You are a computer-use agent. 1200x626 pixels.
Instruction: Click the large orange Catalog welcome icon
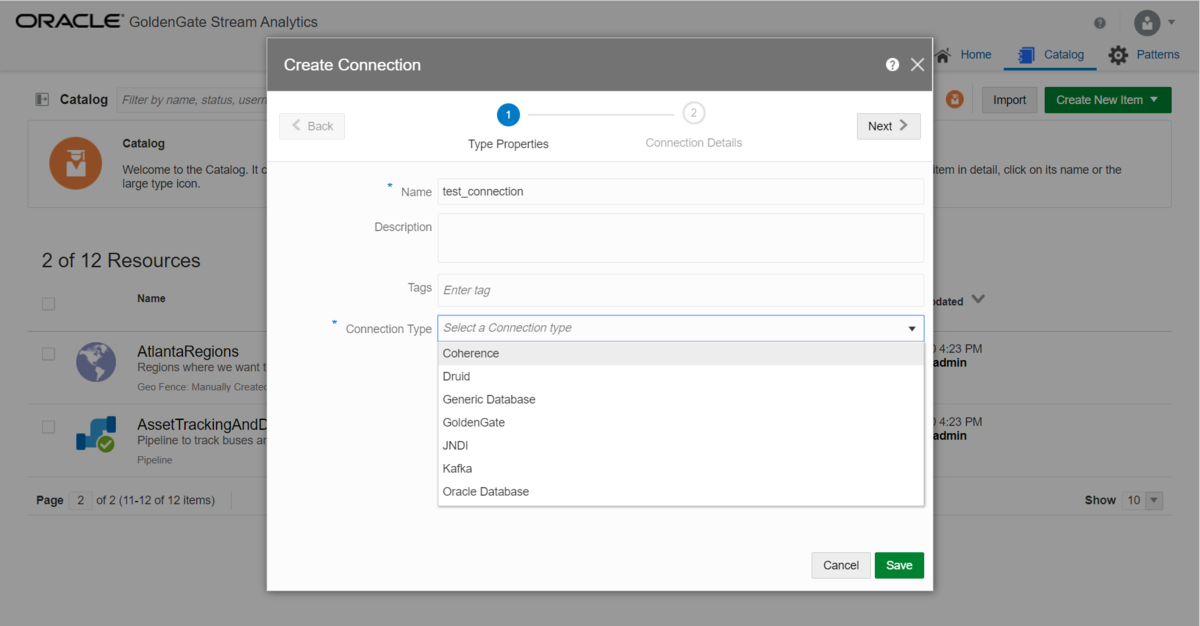[x=76, y=163]
